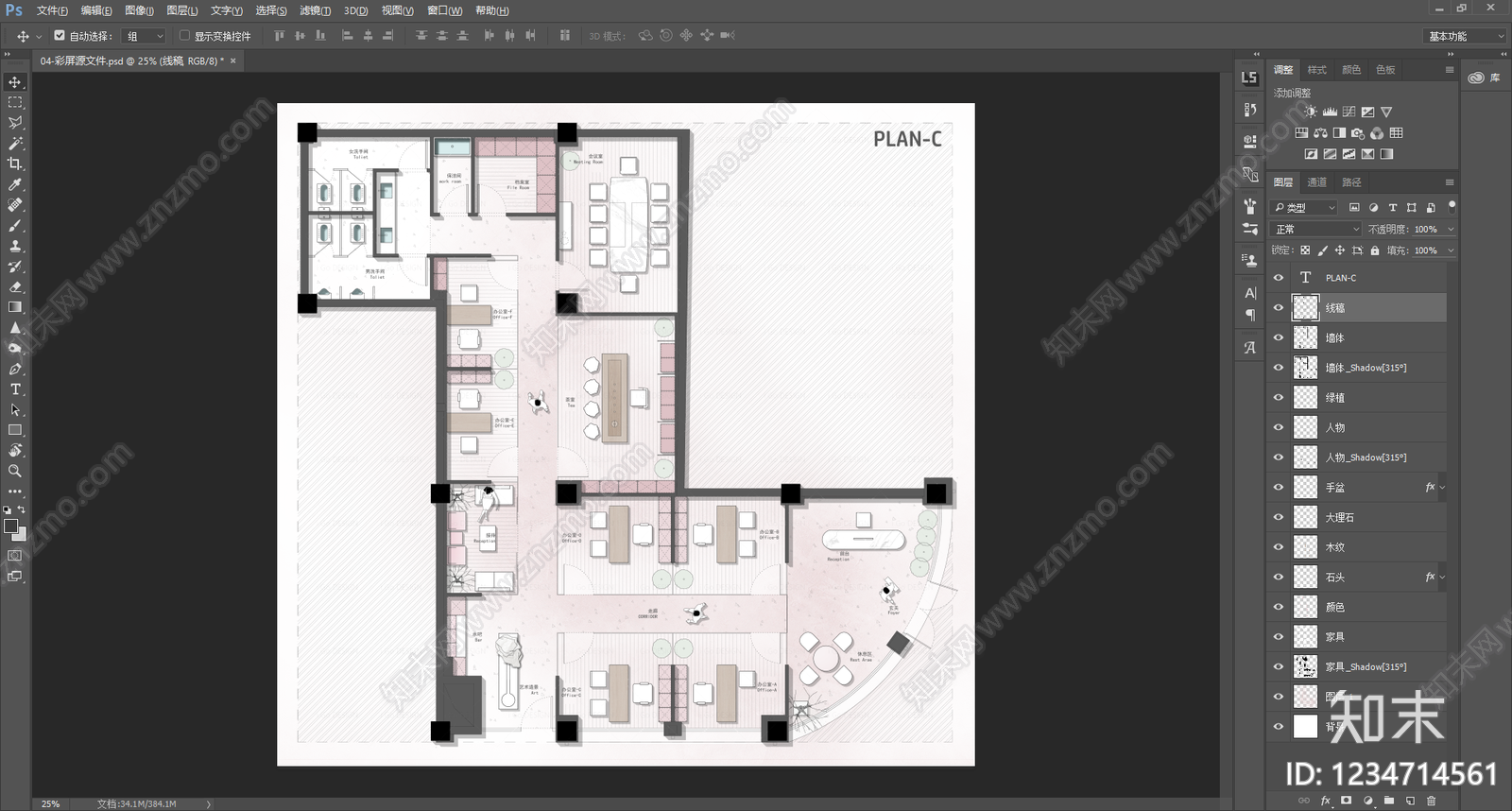1512x811 pixels.
Task: Open the layer filter 类型 dropdown
Action: click(x=1305, y=207)
